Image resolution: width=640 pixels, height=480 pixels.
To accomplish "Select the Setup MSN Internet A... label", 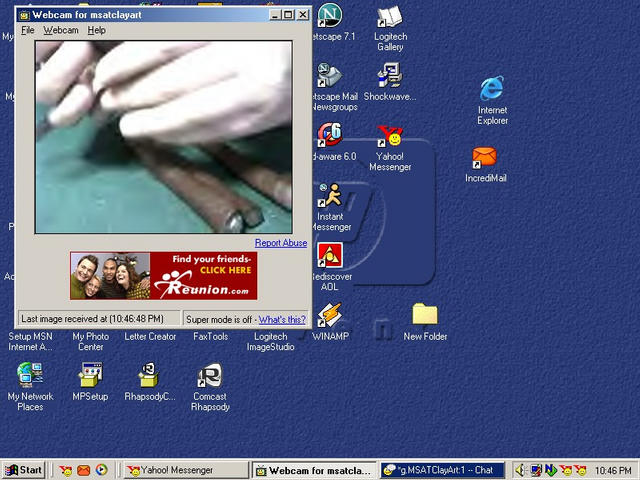I will (30, 342).
